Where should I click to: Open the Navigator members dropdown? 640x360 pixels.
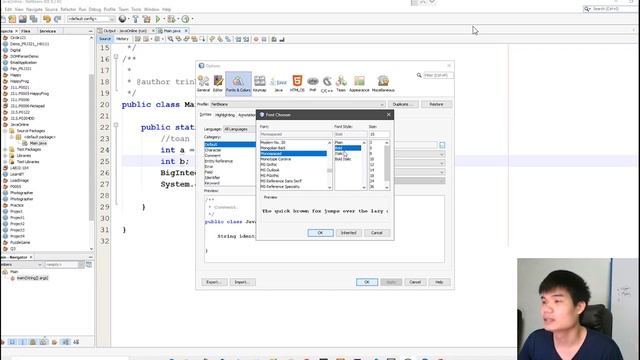point(21,264)
